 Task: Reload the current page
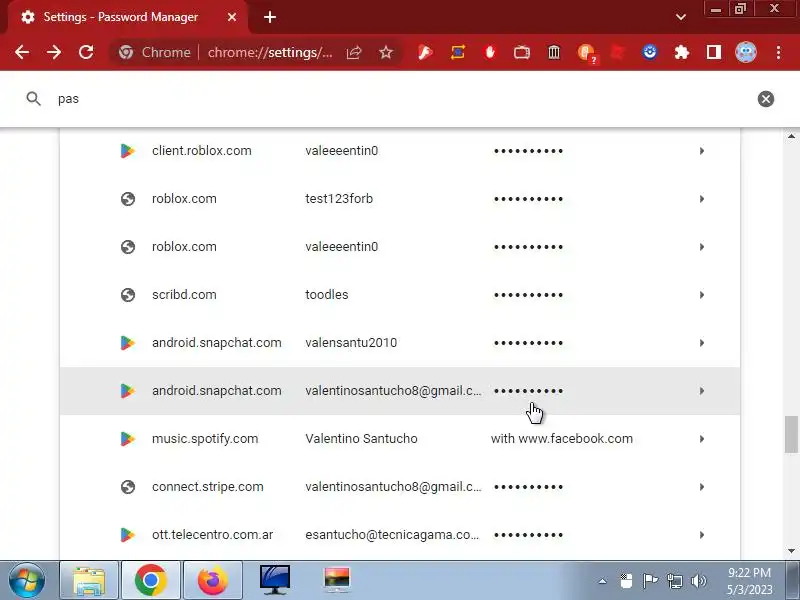[x=86, y=52]
